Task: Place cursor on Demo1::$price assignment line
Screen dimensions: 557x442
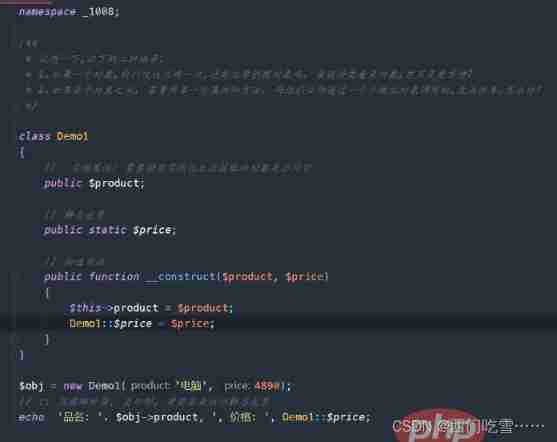Action: click(278, 323)
